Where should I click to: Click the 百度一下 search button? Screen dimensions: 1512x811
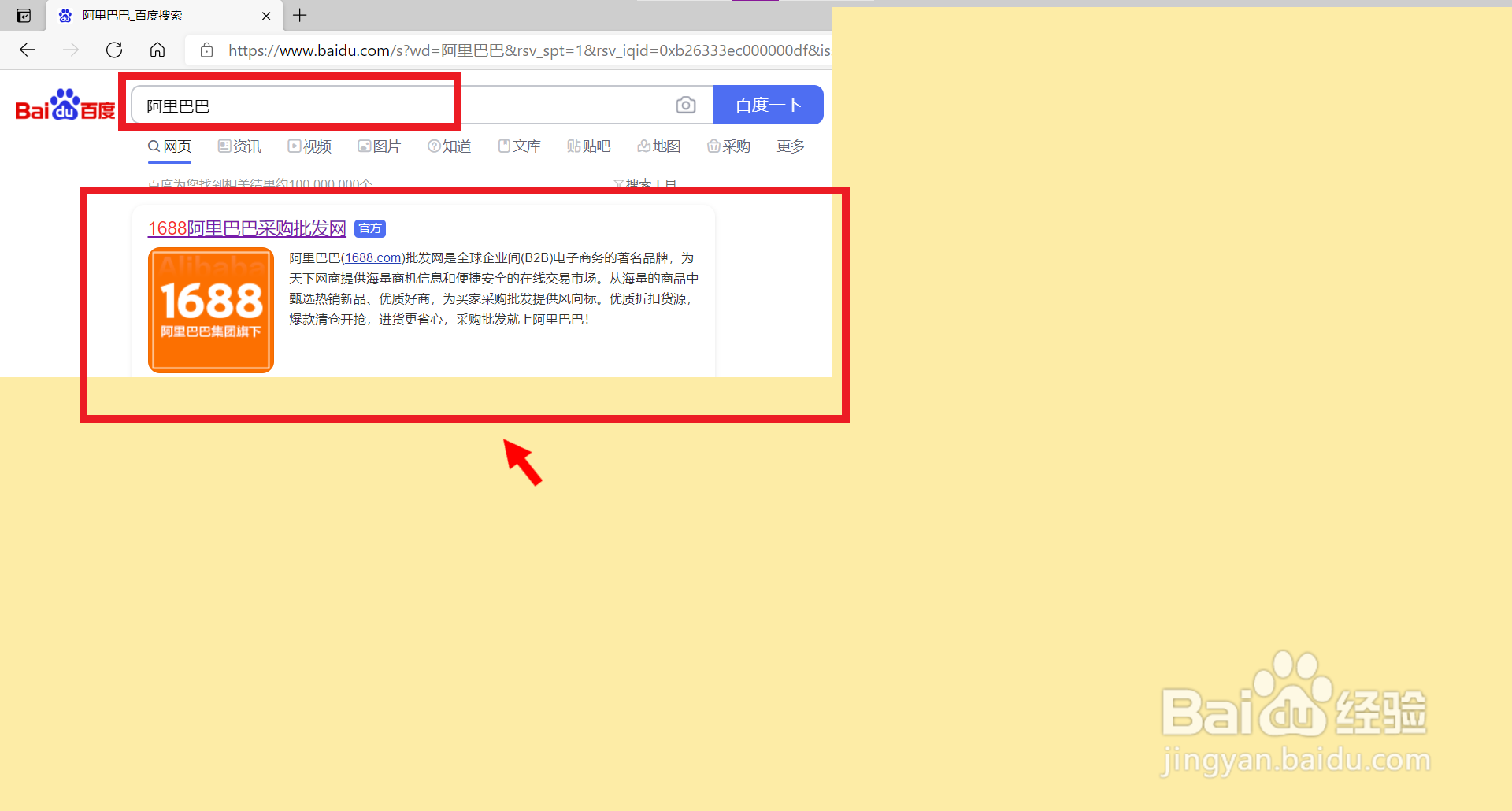tap(769, 105)
